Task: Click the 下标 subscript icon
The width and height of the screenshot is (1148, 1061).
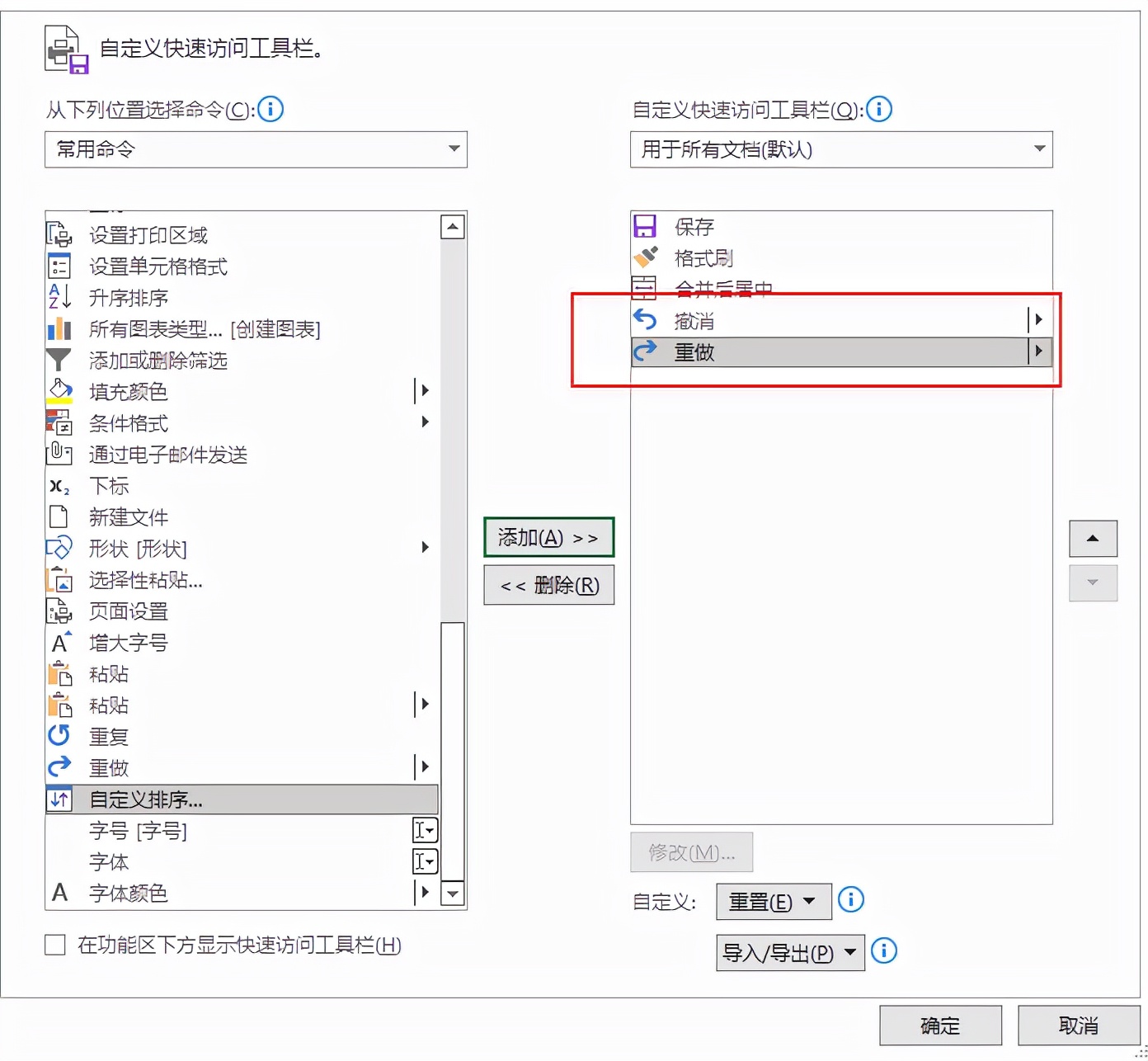Action: pos(59,487)
